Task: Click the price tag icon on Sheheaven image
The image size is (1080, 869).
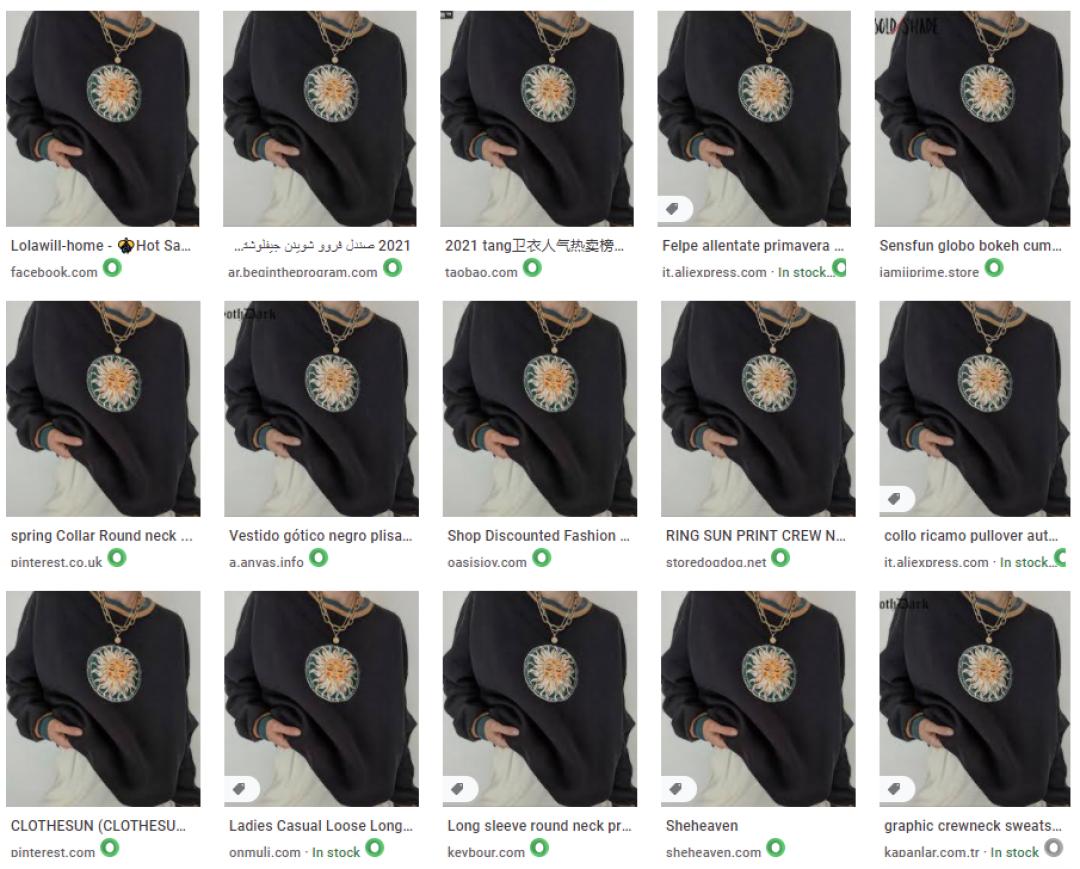Action: 676,788
